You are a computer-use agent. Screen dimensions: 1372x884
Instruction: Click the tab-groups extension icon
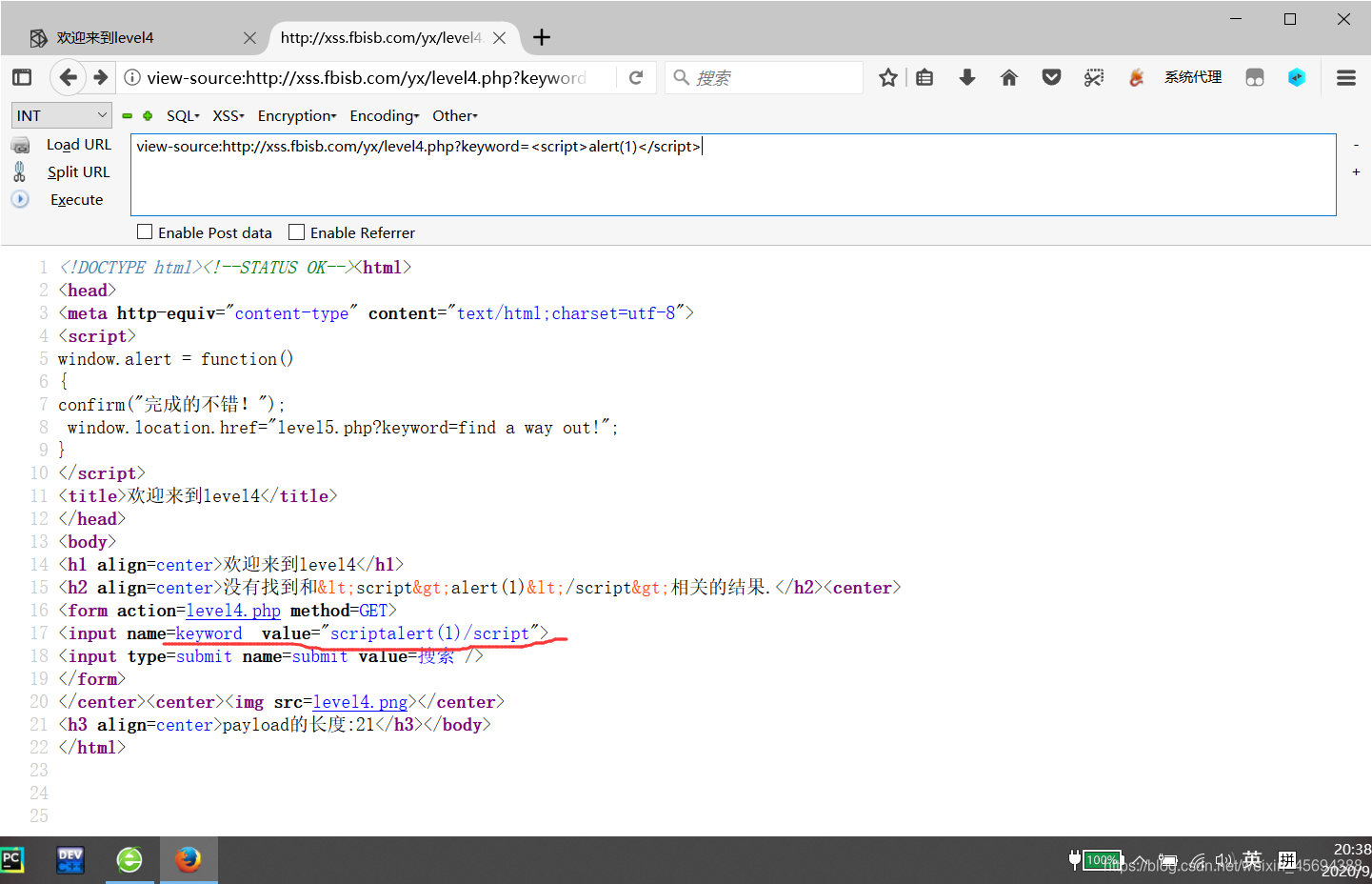pyautogui.click(x=1255, y=77)
